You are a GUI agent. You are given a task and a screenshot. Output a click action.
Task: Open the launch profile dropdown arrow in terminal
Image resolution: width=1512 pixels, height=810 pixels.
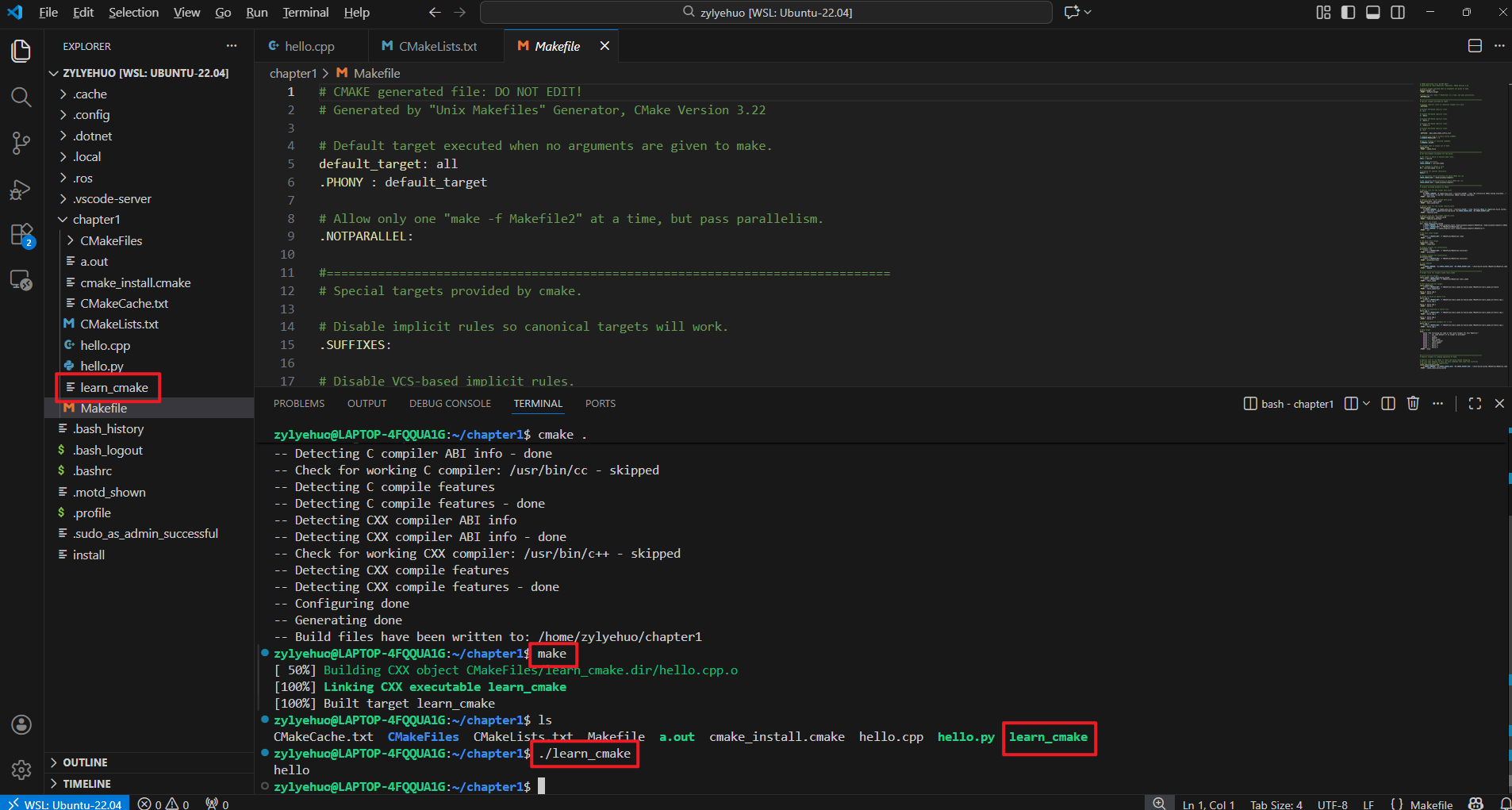click(x=1366, y=403)
